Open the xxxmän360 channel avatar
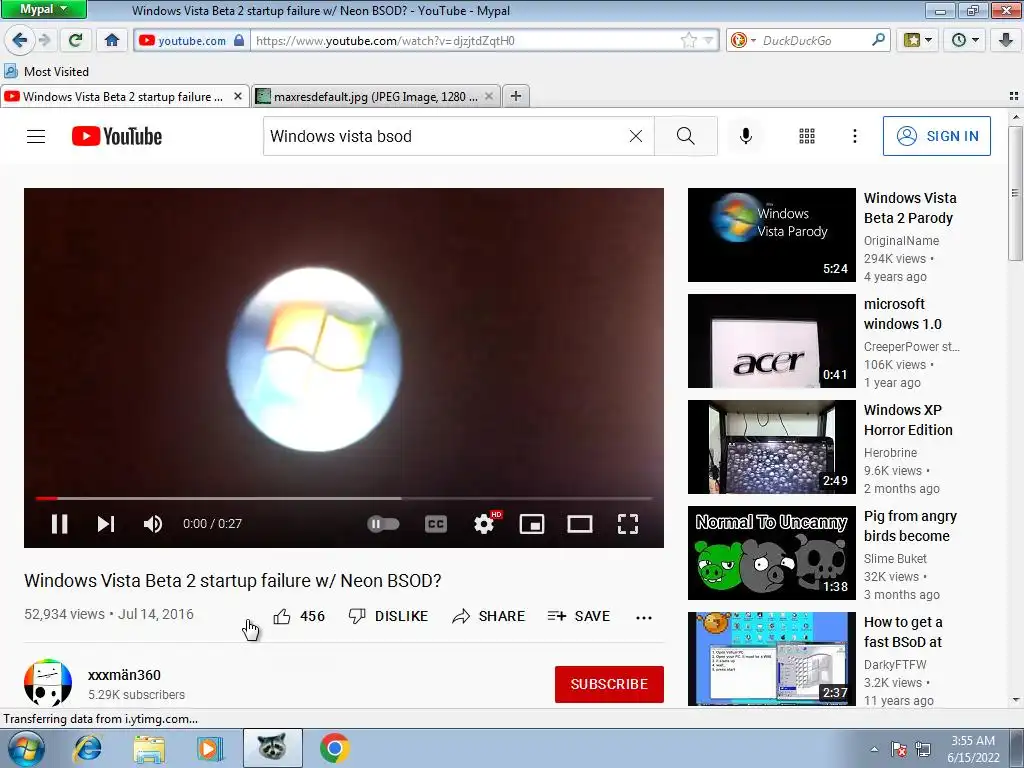The width and height of the screenshot is (1024, 768). pyautogui.click(x=48, y=683)
